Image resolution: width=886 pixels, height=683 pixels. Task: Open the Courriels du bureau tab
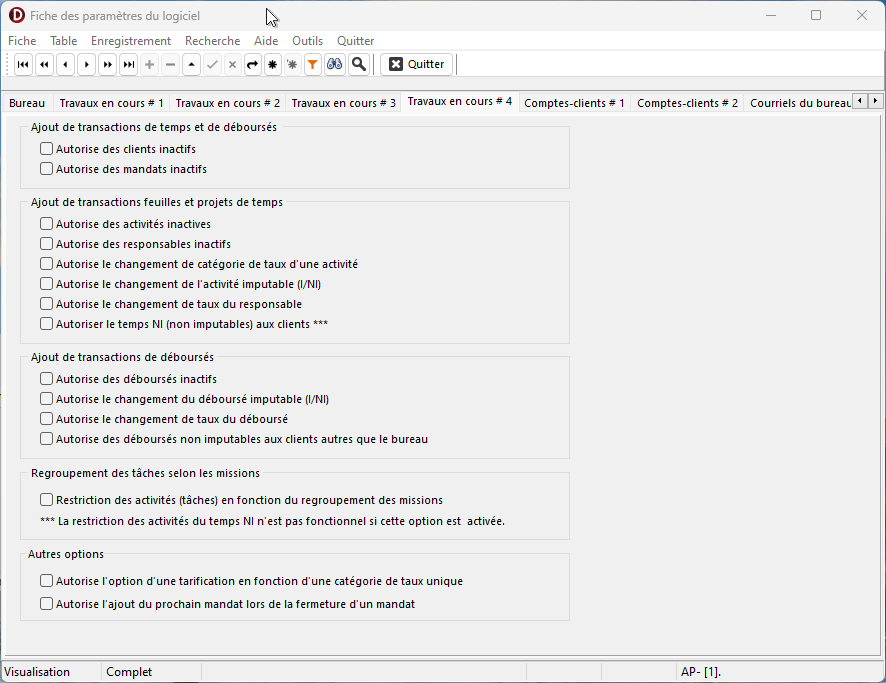tap(800, 103)
